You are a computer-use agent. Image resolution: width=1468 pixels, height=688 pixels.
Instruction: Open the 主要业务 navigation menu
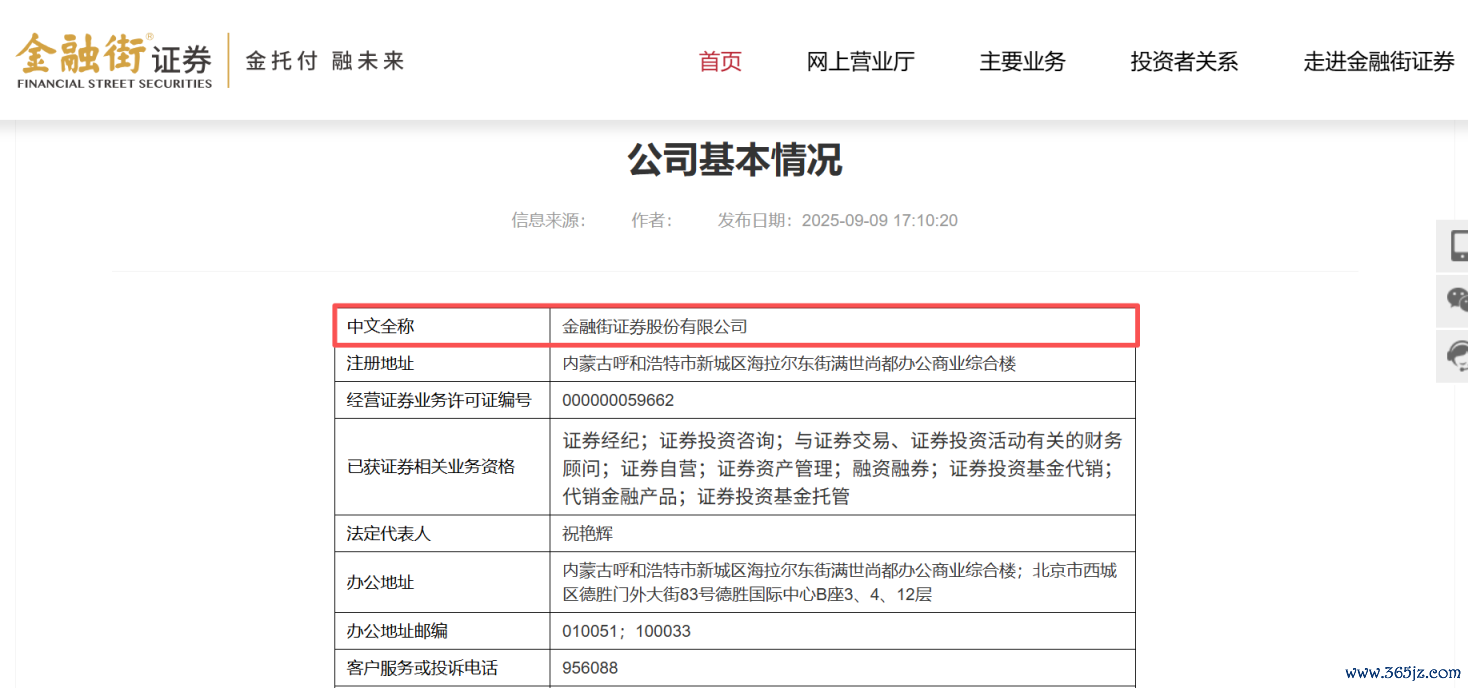1022,62
